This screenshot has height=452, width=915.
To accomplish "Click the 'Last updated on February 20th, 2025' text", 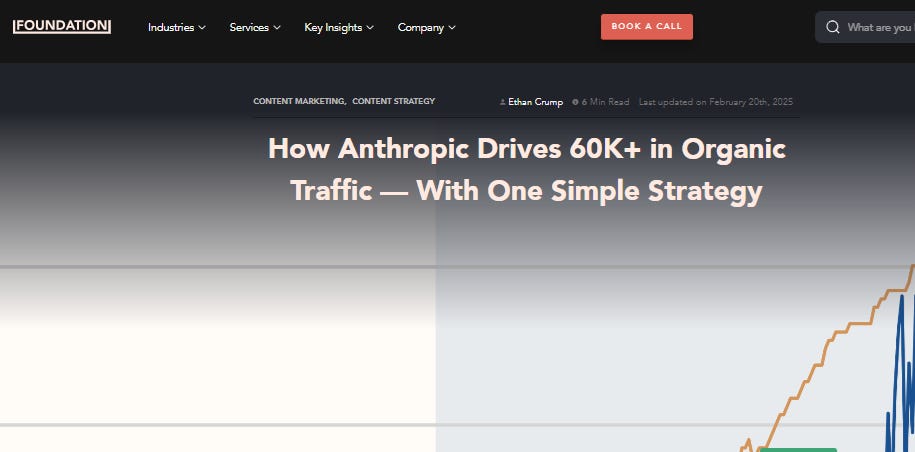I will [715, 102].
